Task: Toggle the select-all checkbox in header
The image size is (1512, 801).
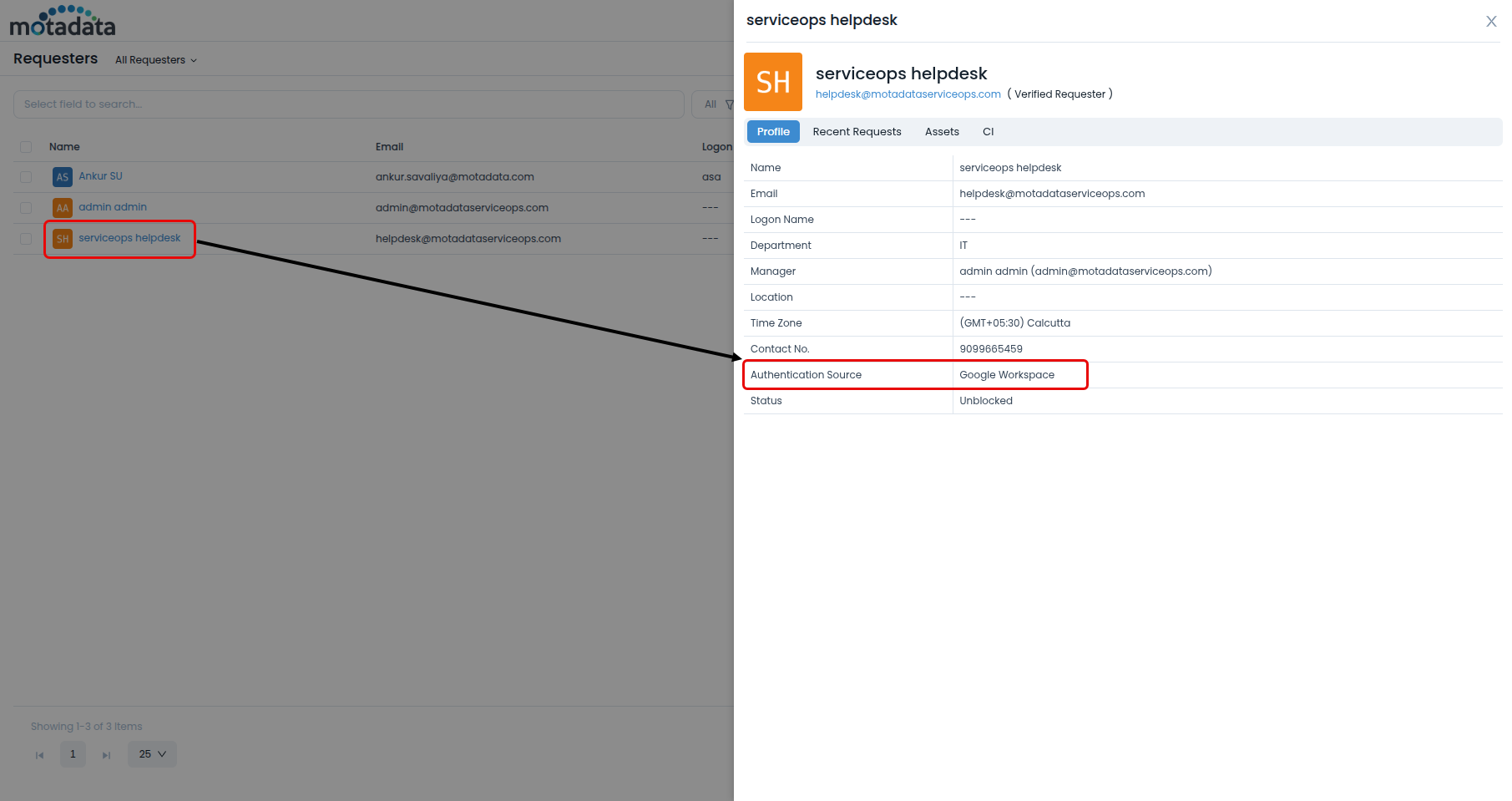Action: pyautogui.click(x=26, y=147)
